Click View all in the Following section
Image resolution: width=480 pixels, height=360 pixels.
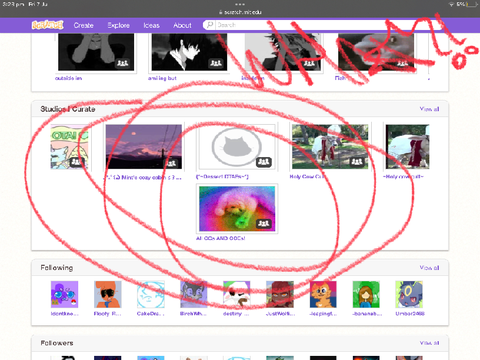[x=429, y=268]
